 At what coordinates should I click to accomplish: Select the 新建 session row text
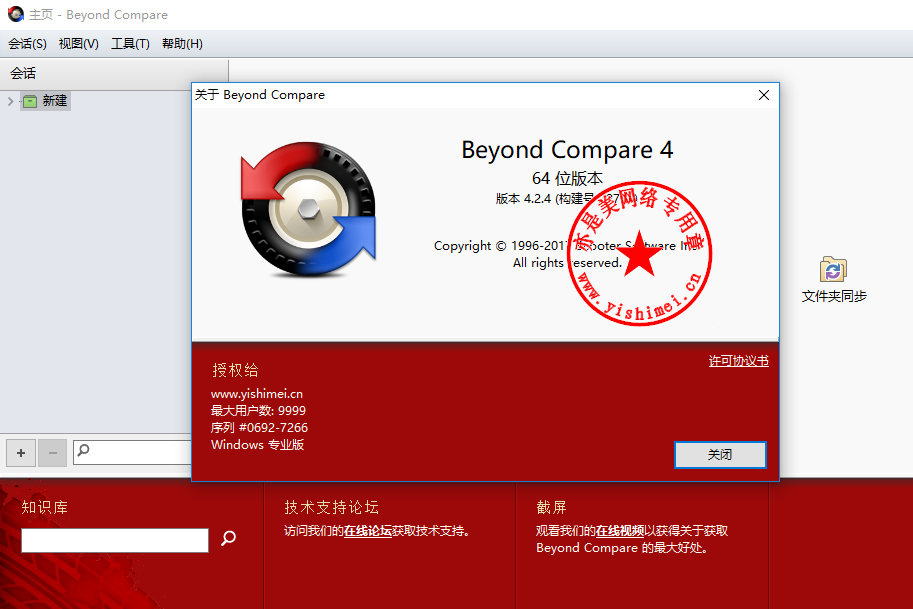(x=55, y=101)
